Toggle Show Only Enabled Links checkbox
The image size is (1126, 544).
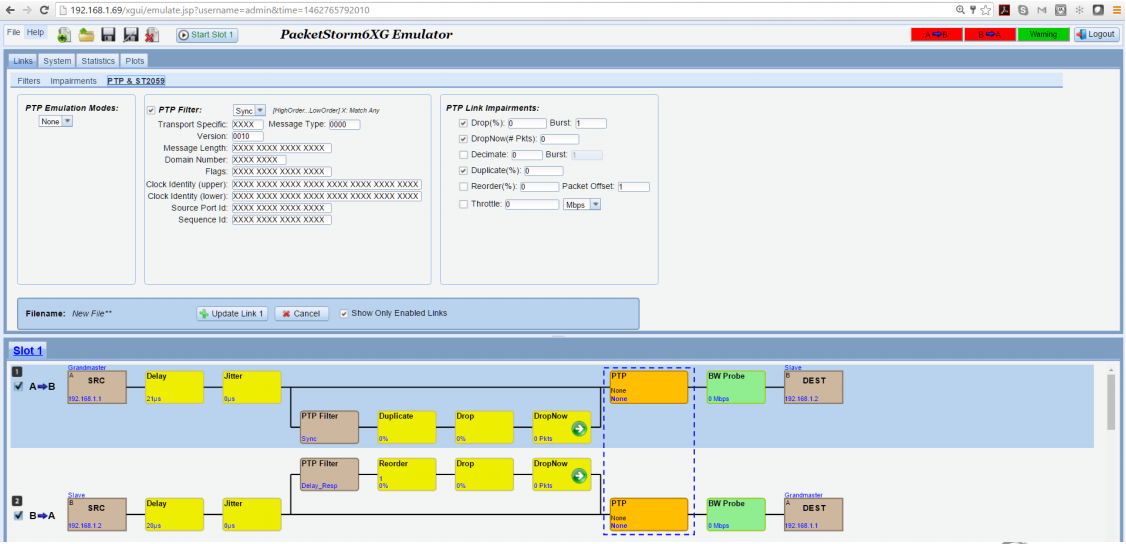point(344,314)
